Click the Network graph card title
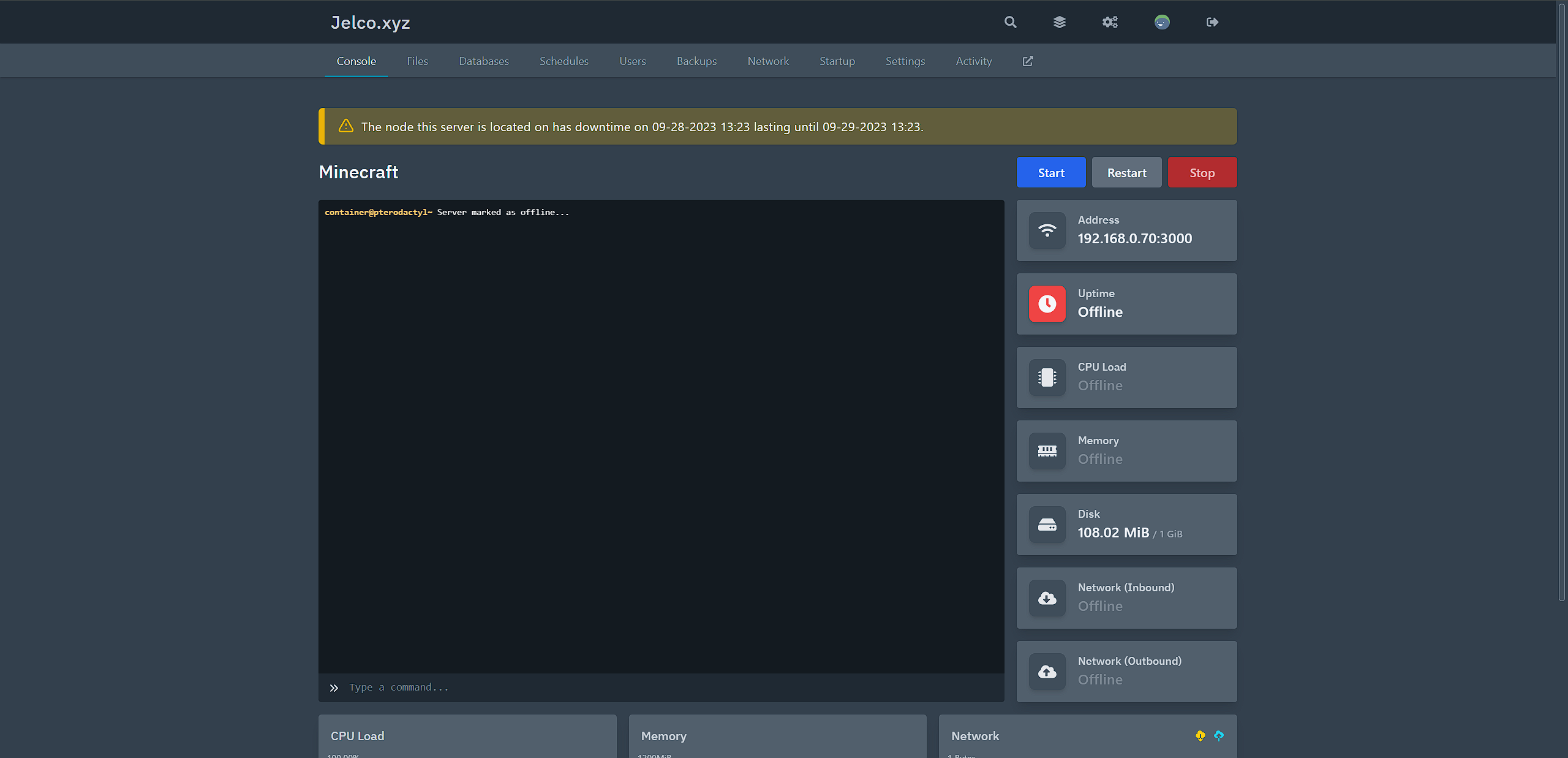 (975, 736)
